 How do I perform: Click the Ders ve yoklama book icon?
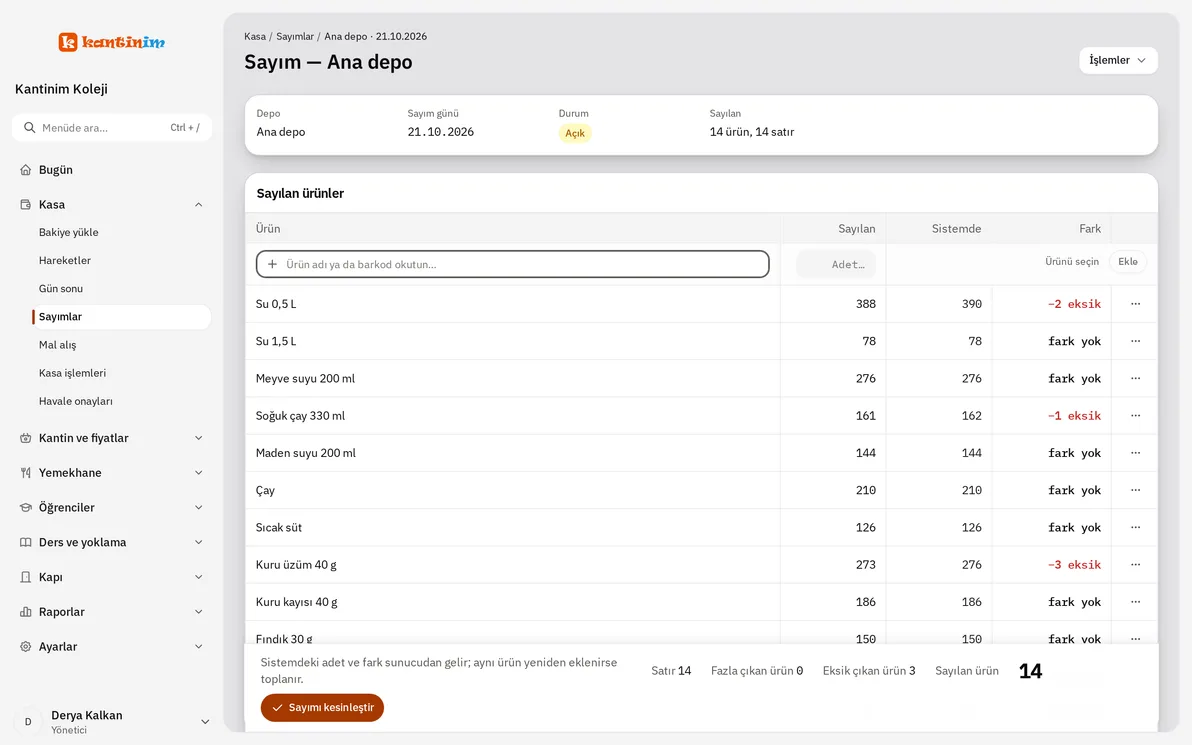[26, 543]
